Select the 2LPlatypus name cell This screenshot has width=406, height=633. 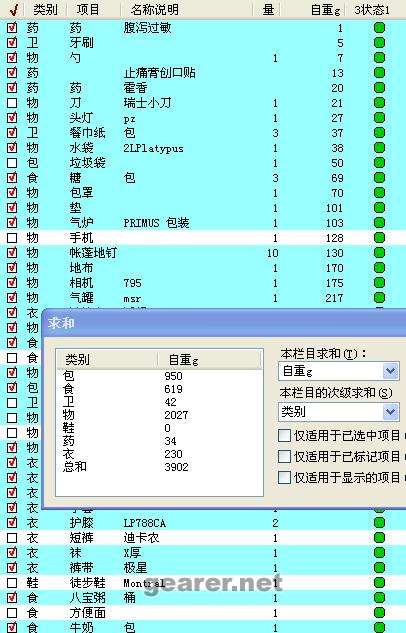[x=153, y=148]
